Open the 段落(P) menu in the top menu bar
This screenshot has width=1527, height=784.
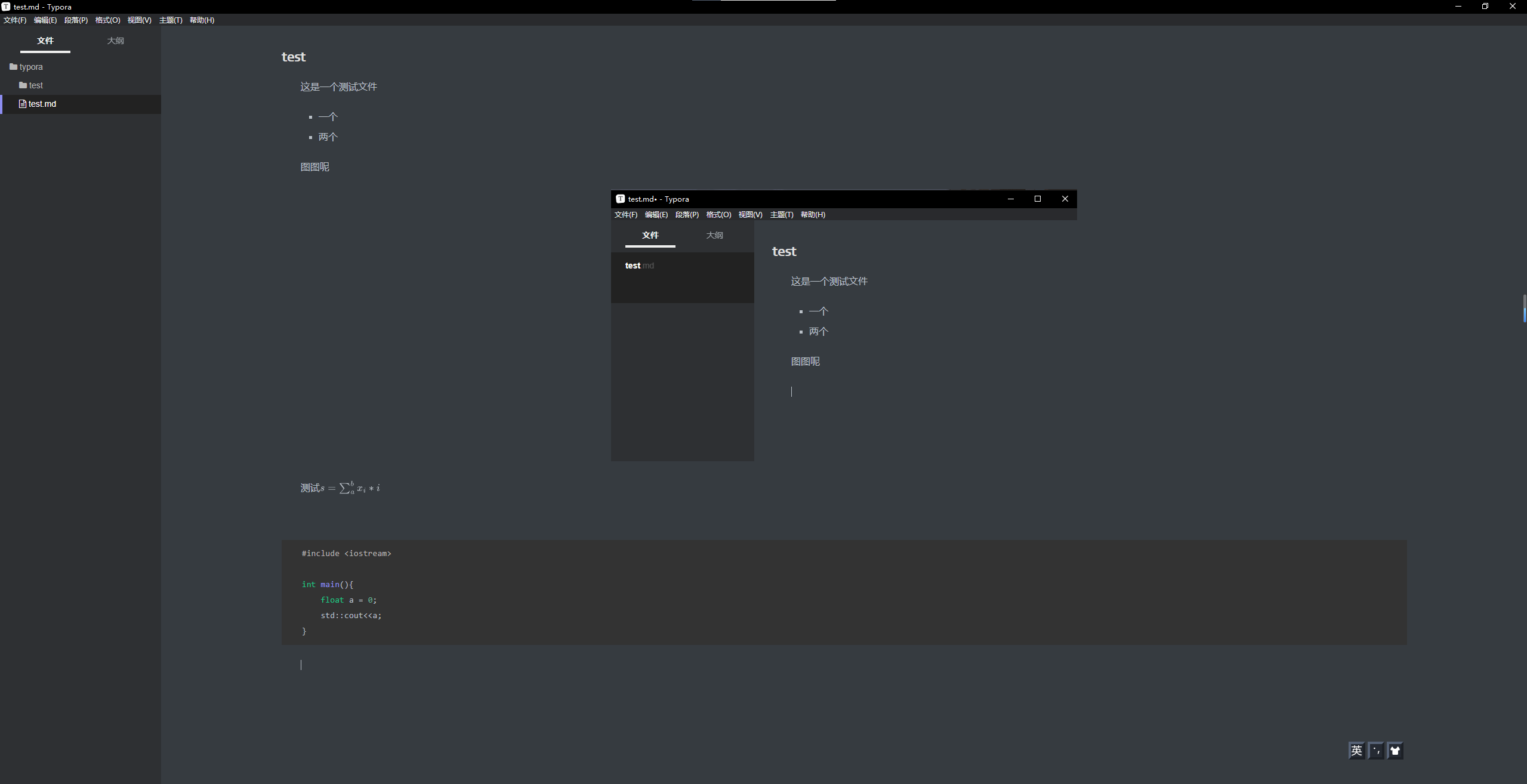point(76,20)
